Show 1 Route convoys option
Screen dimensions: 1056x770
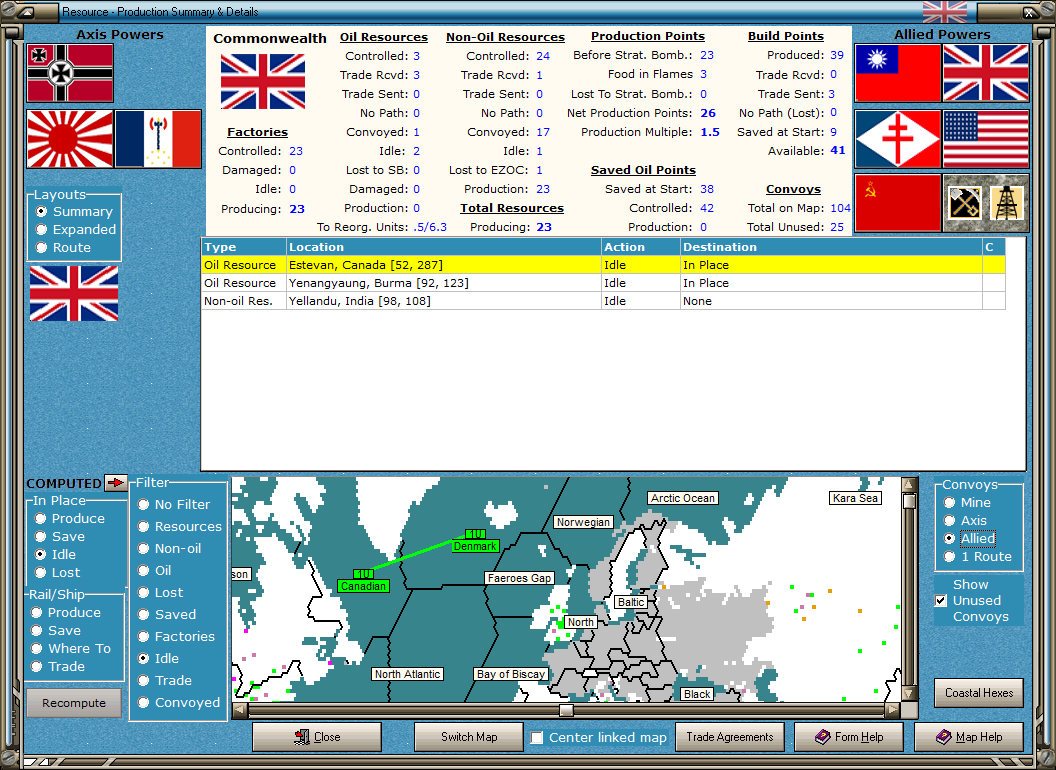click(978, 556)
